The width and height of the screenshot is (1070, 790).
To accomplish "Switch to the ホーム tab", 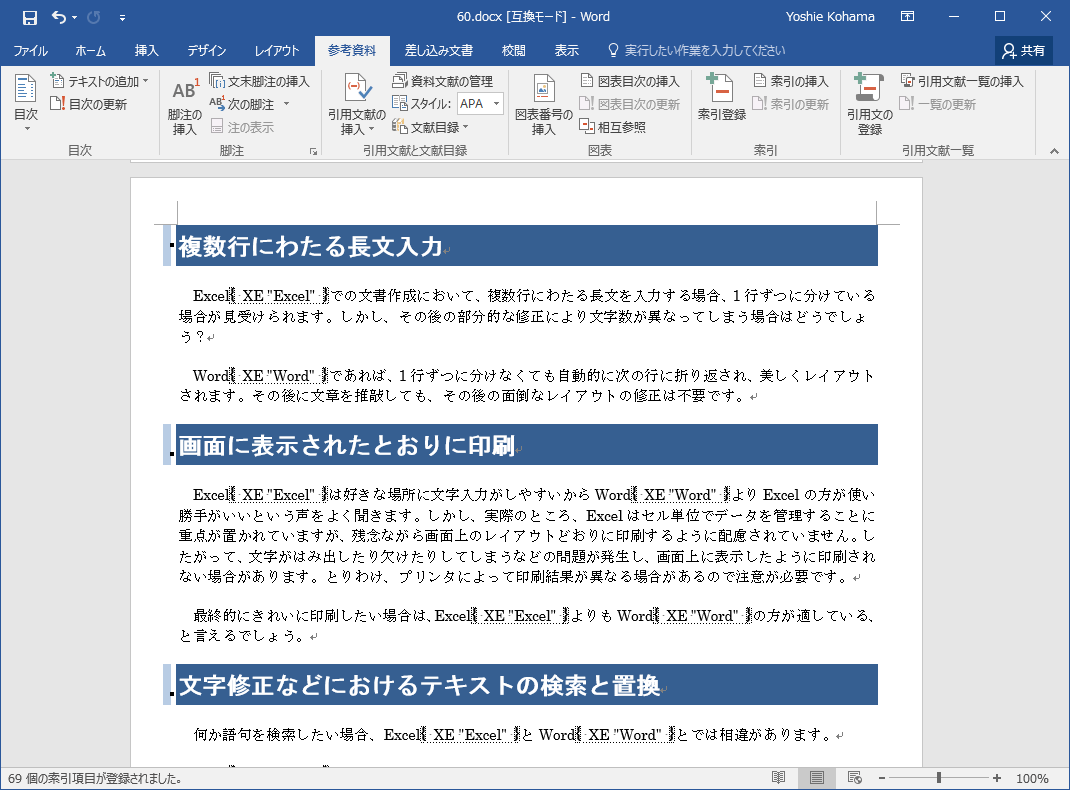I will point(90,50).
